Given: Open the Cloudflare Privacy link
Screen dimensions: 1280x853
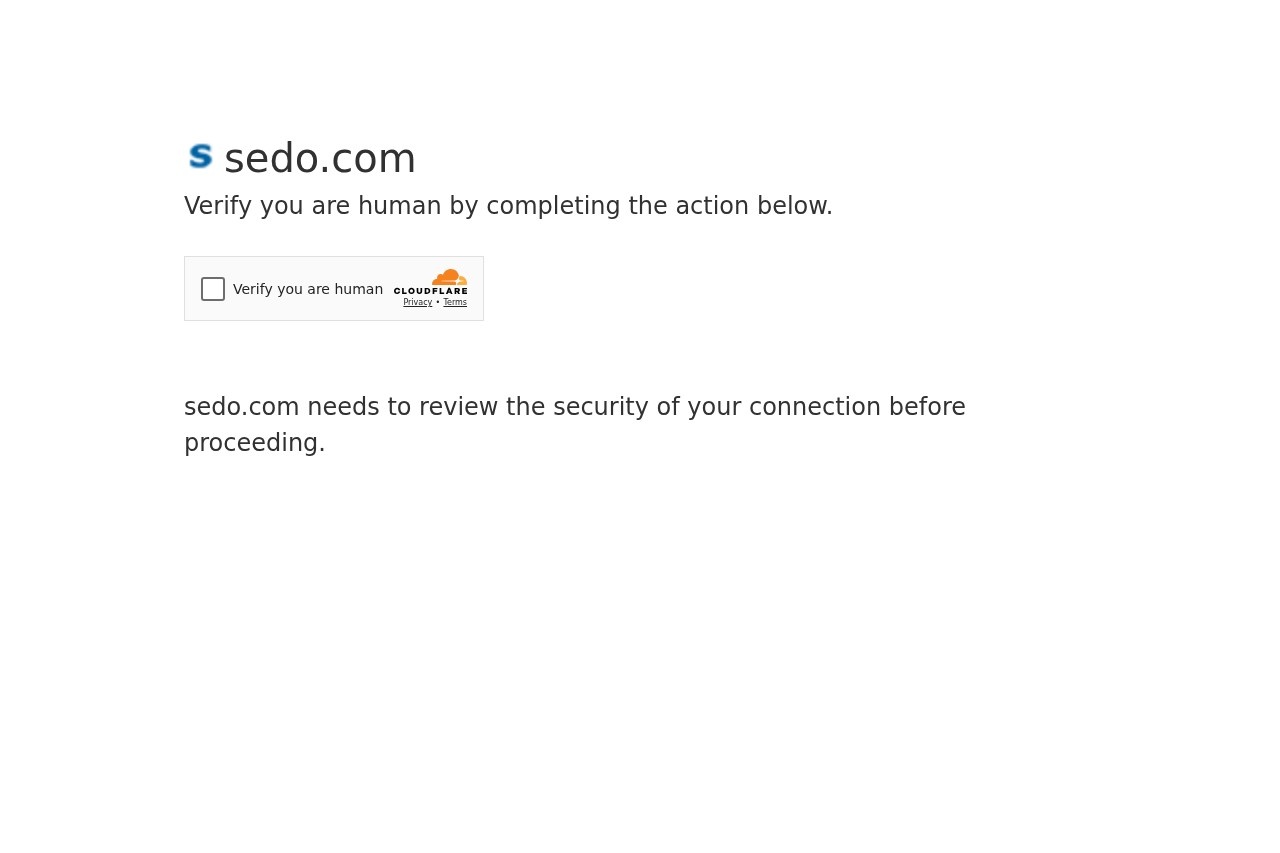Looking at the screenshot, I should [418, 302].
